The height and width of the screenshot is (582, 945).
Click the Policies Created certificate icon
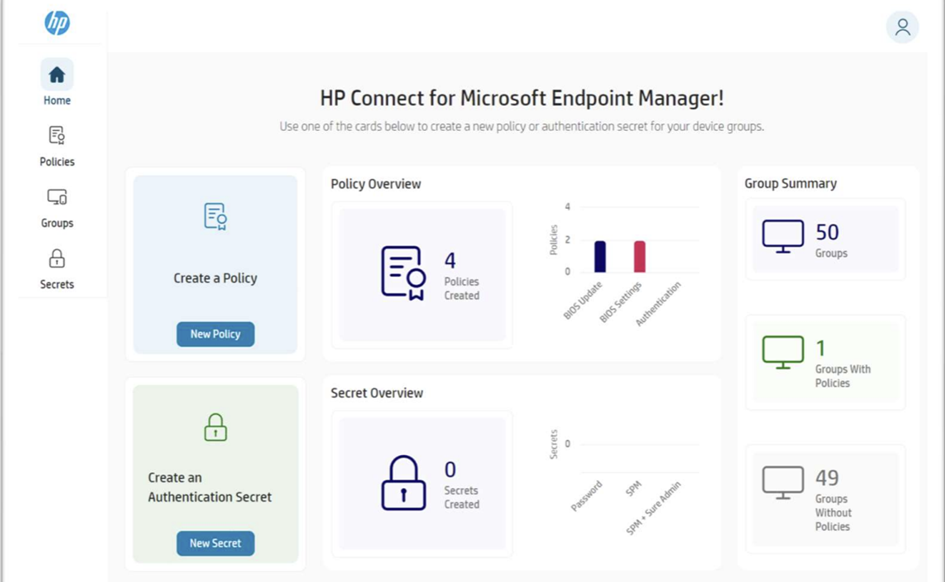pyautogui.click(x=403, y=272)
